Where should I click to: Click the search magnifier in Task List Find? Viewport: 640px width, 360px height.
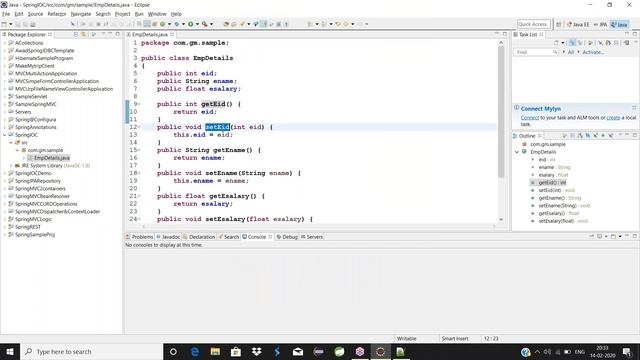pyautogui.click(x=555, y=52)
